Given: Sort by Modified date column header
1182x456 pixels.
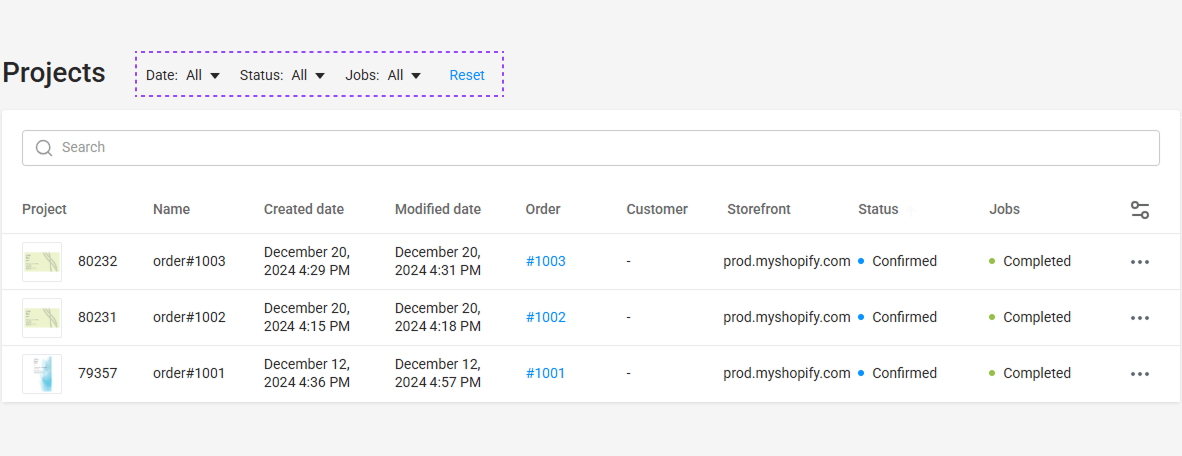Looking at the screenshot, I should tap(438, 210).
